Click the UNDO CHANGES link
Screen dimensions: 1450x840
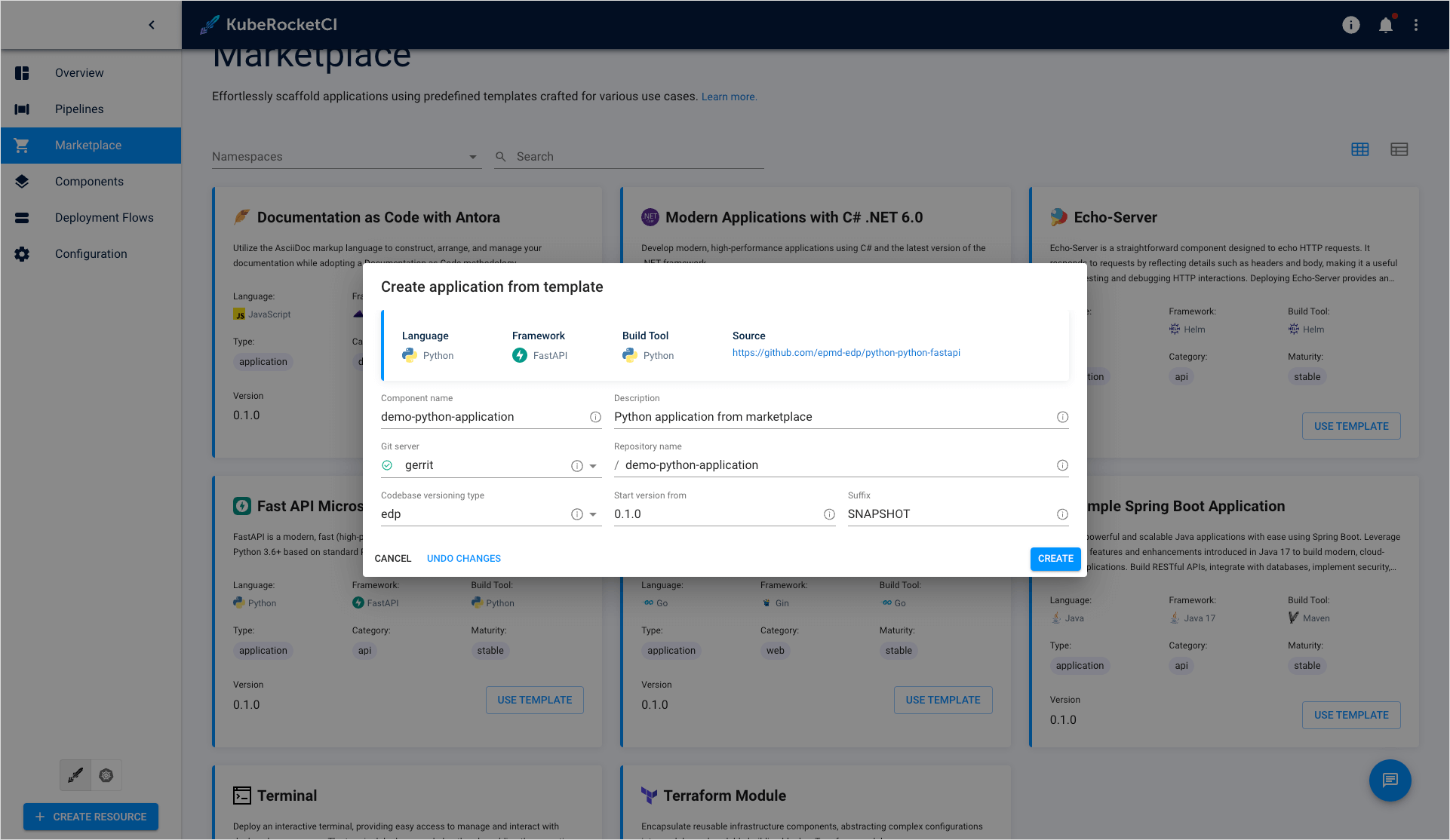(x=463, y=558)
